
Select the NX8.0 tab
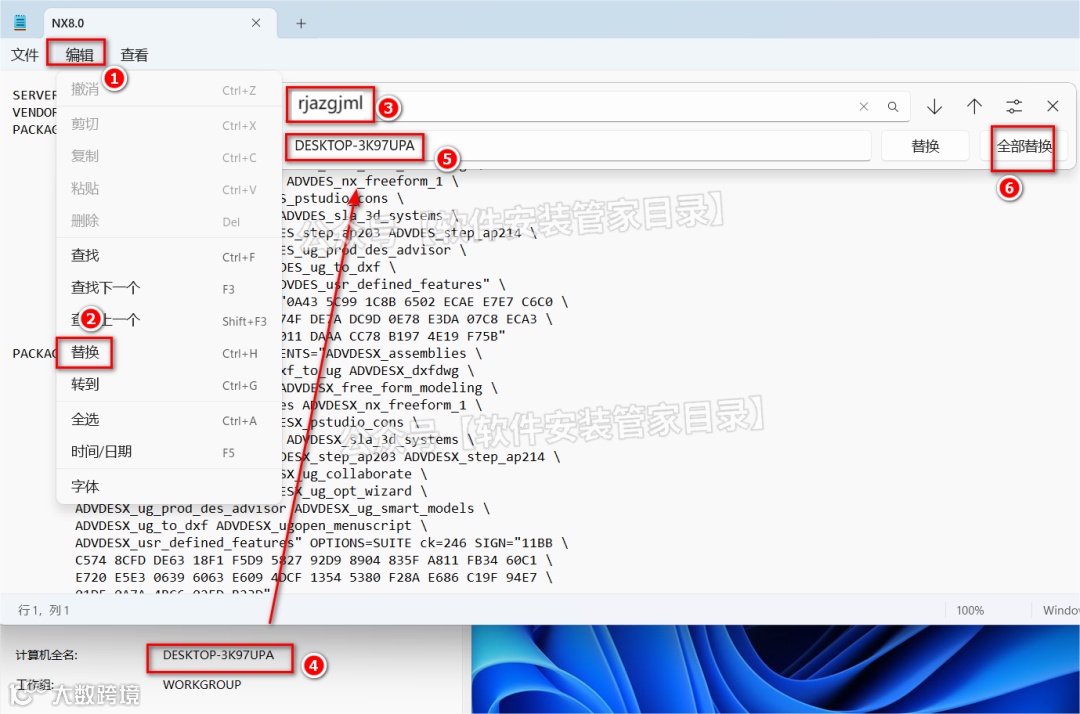[x=160, y=23]
